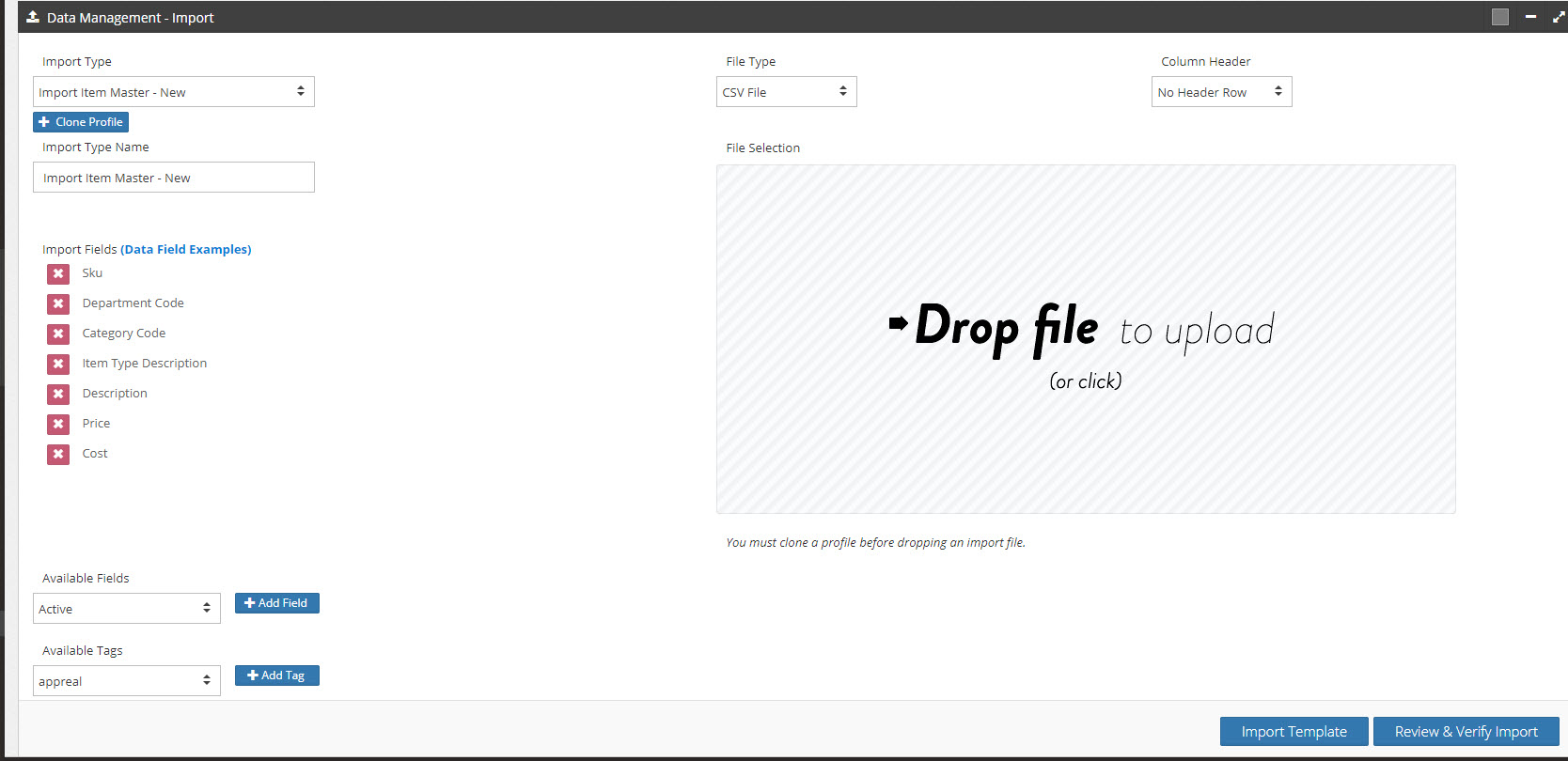This screenshot has width=1568, height=761.
Task: Remove the Category Code import field
Action: [58, 334]
